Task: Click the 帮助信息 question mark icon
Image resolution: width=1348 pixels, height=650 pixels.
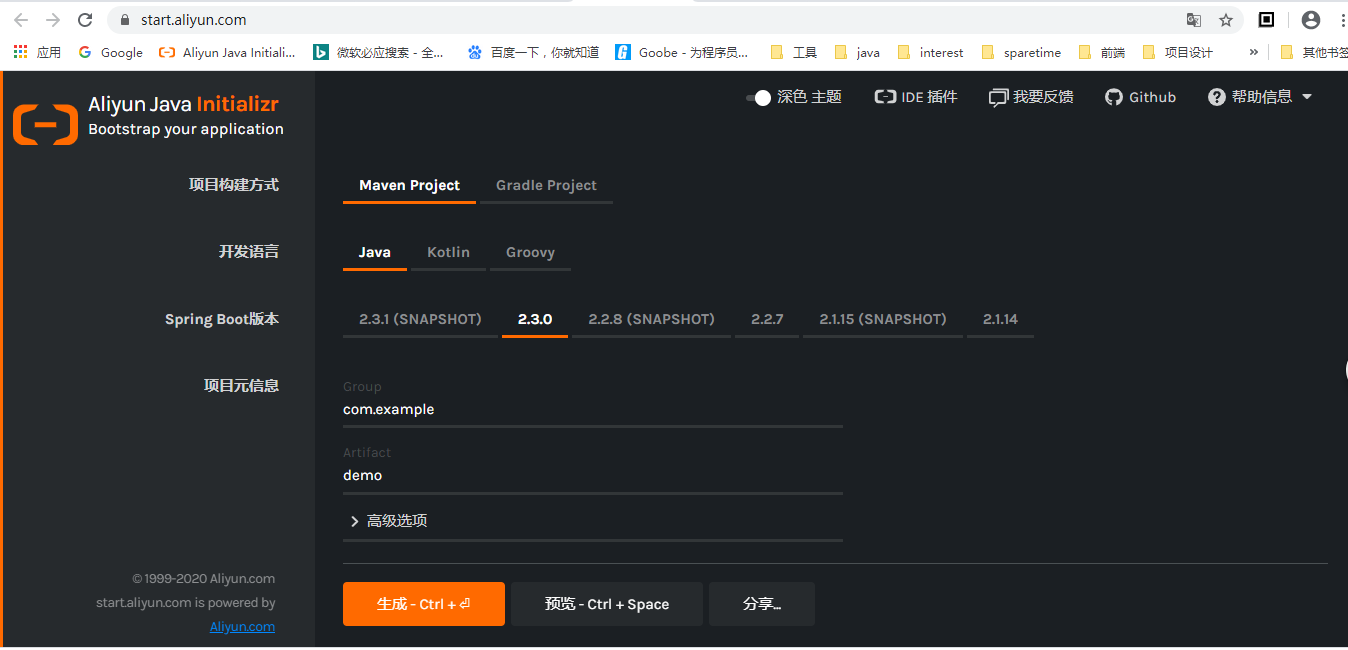Action: 1217,97
